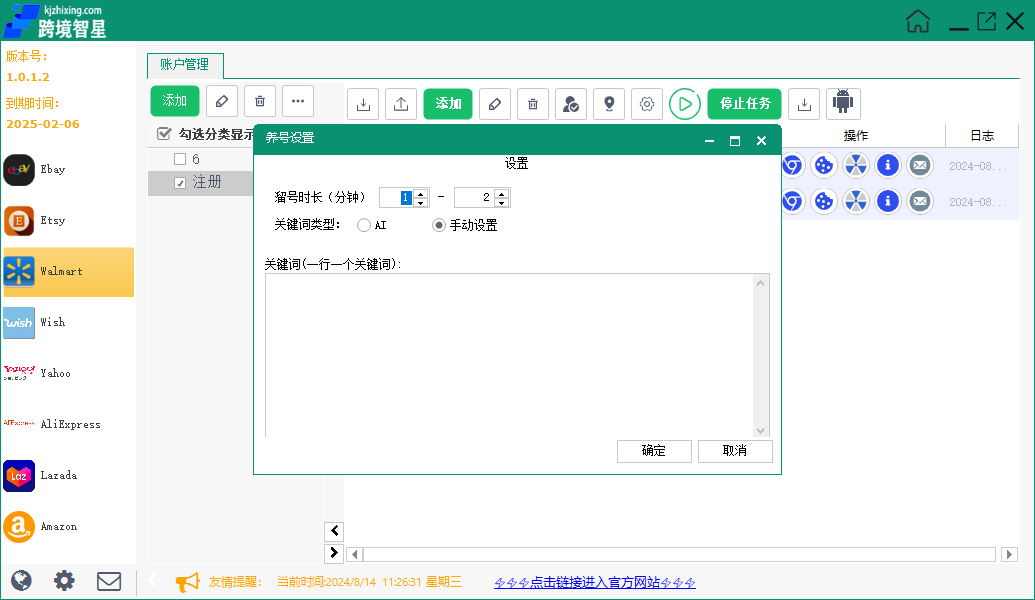This screenshot has width=1035, height=600.
Task: Click the category edit pencil icon
Action: click(222, 101)
